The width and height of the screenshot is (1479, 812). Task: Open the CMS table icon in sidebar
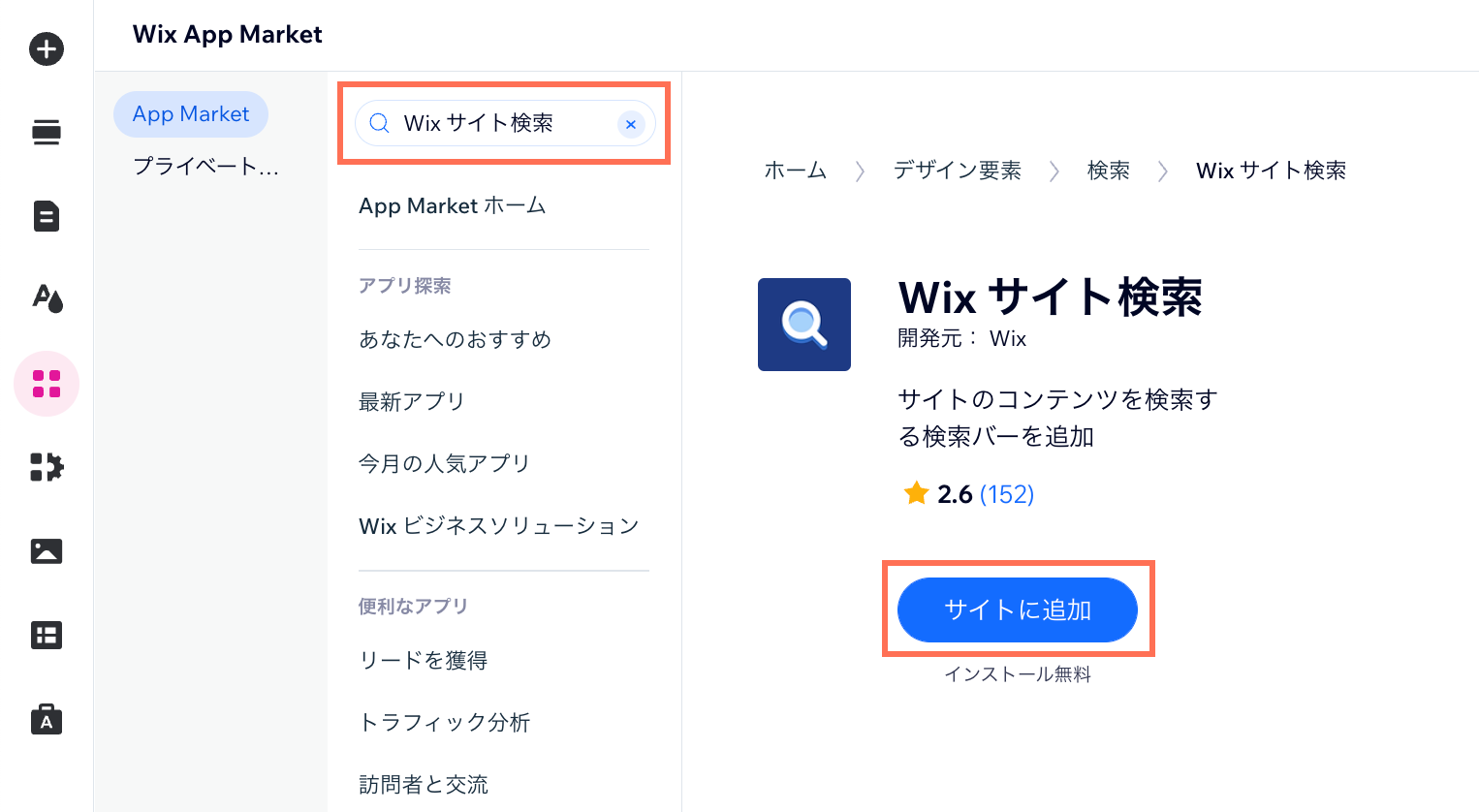(x=47, y=636)
